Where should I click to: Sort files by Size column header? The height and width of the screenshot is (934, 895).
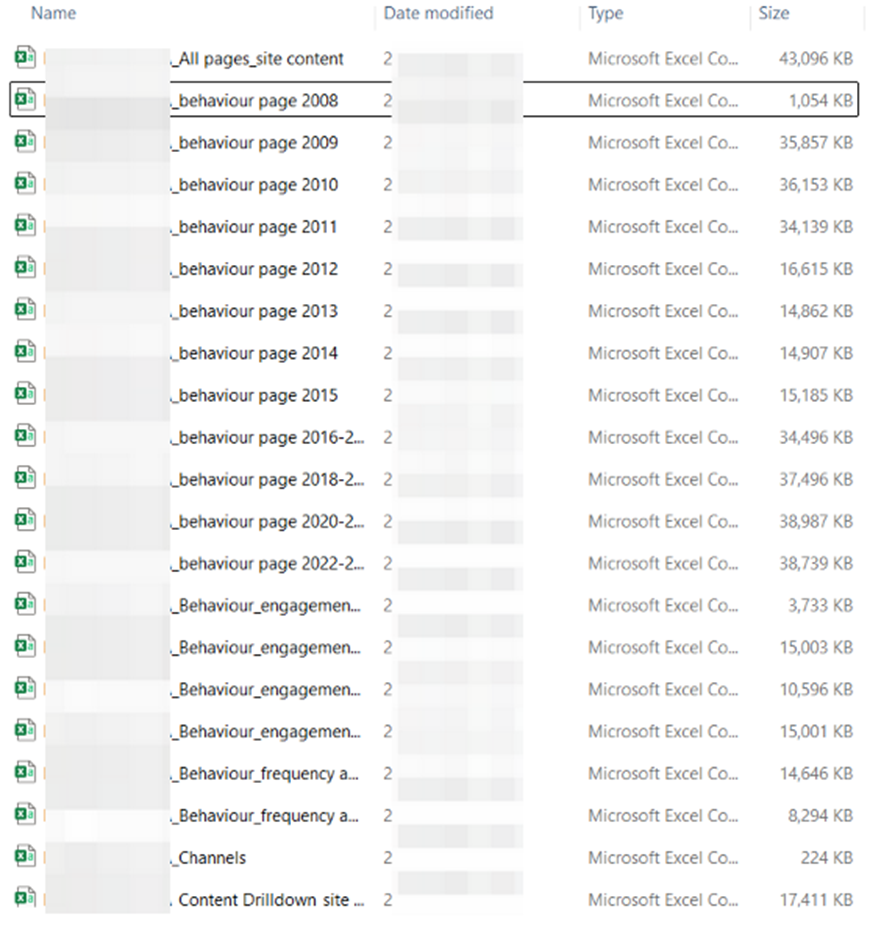[773, 14]
